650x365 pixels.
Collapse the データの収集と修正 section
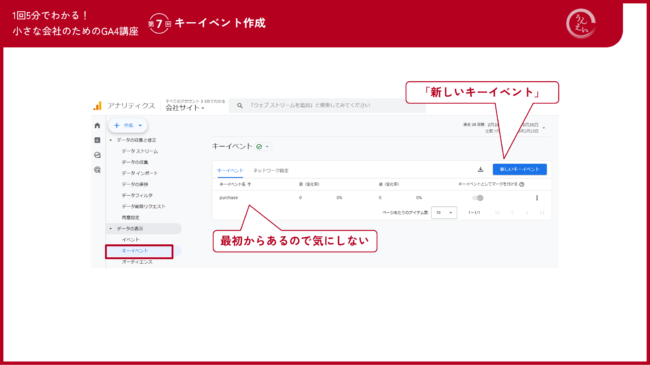point(111,140)
